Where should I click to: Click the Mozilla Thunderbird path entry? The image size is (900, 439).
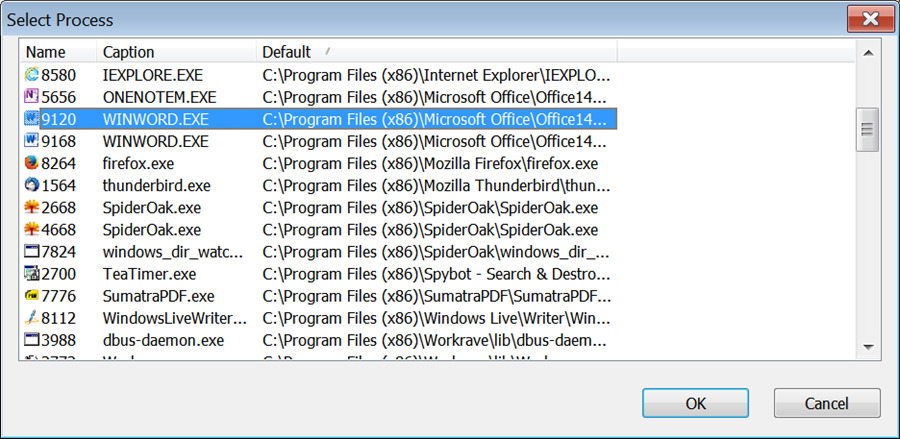click(436, 186)
